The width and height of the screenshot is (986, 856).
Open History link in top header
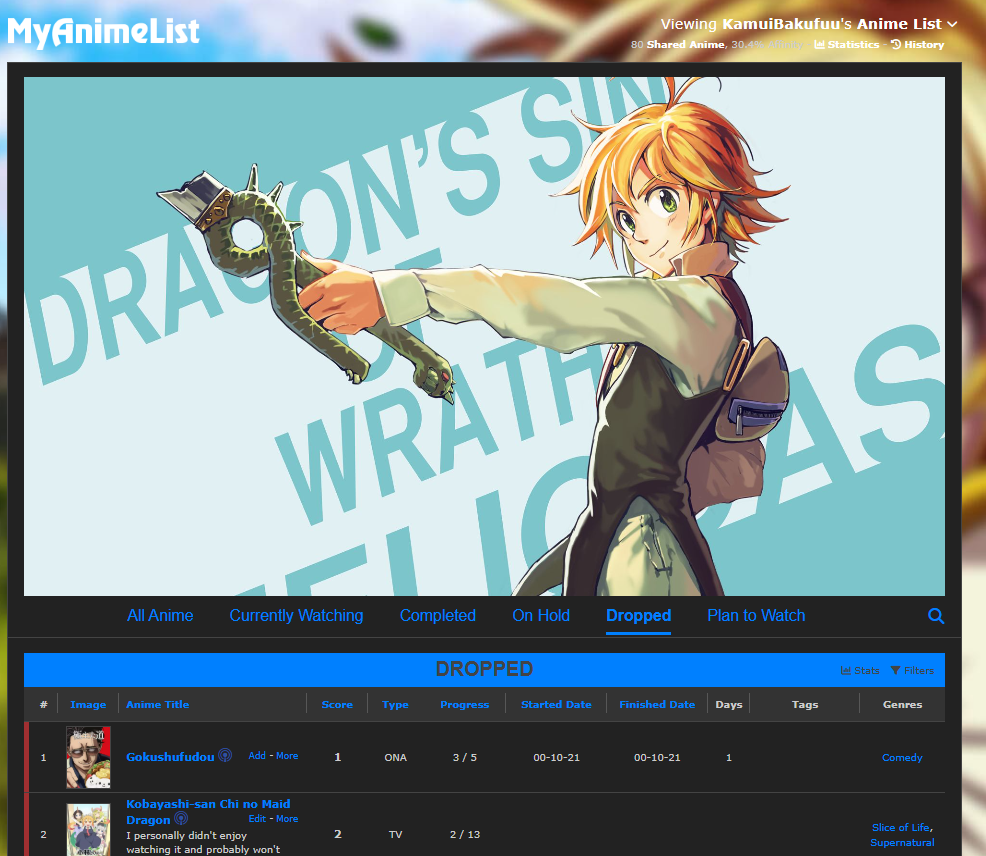tap(917, 45)
